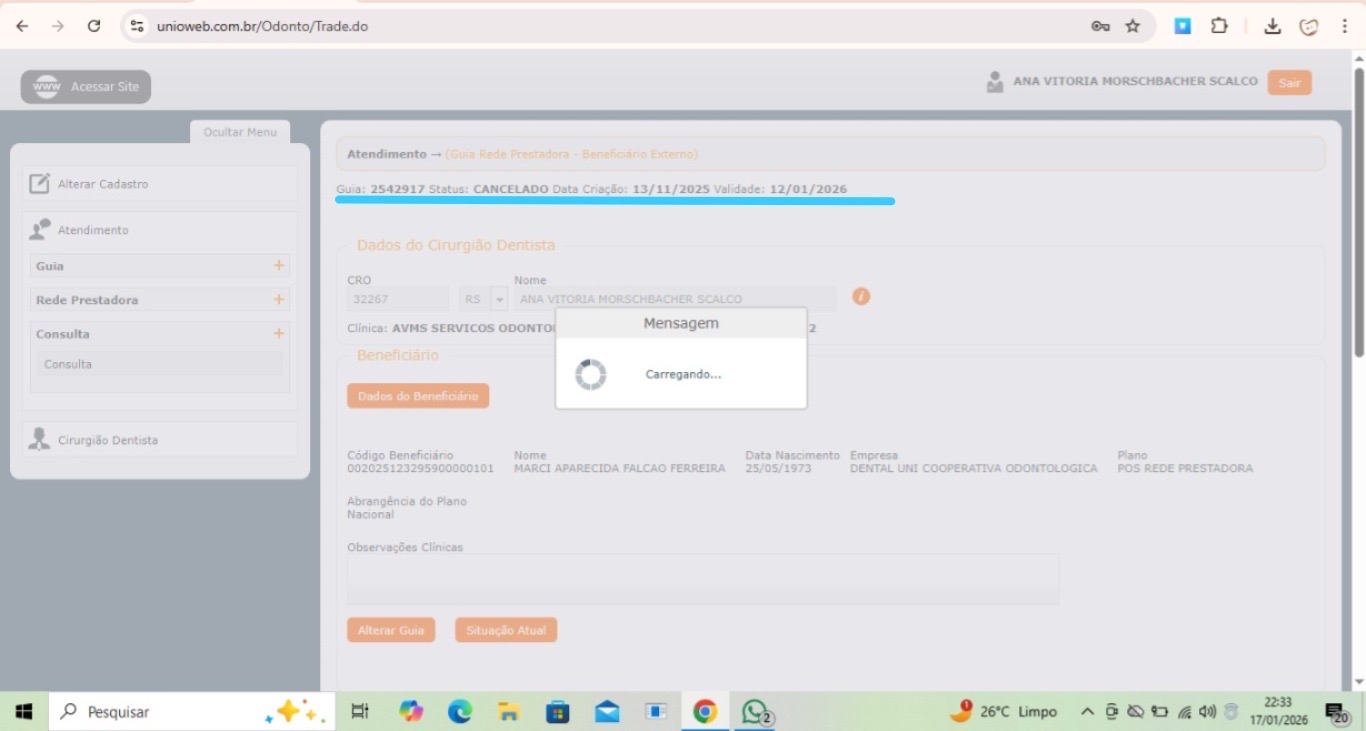
Task: Click the CANCELADO status text
Action: pyautogui.click(x=510, y=189)
